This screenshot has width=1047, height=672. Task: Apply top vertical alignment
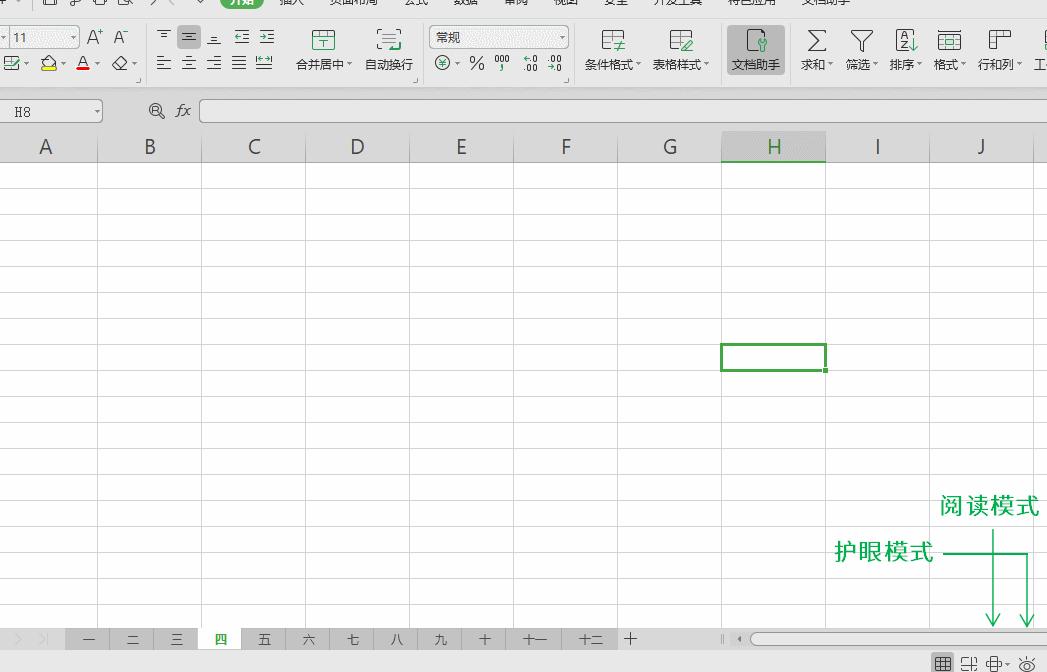(x=164, y=37)
